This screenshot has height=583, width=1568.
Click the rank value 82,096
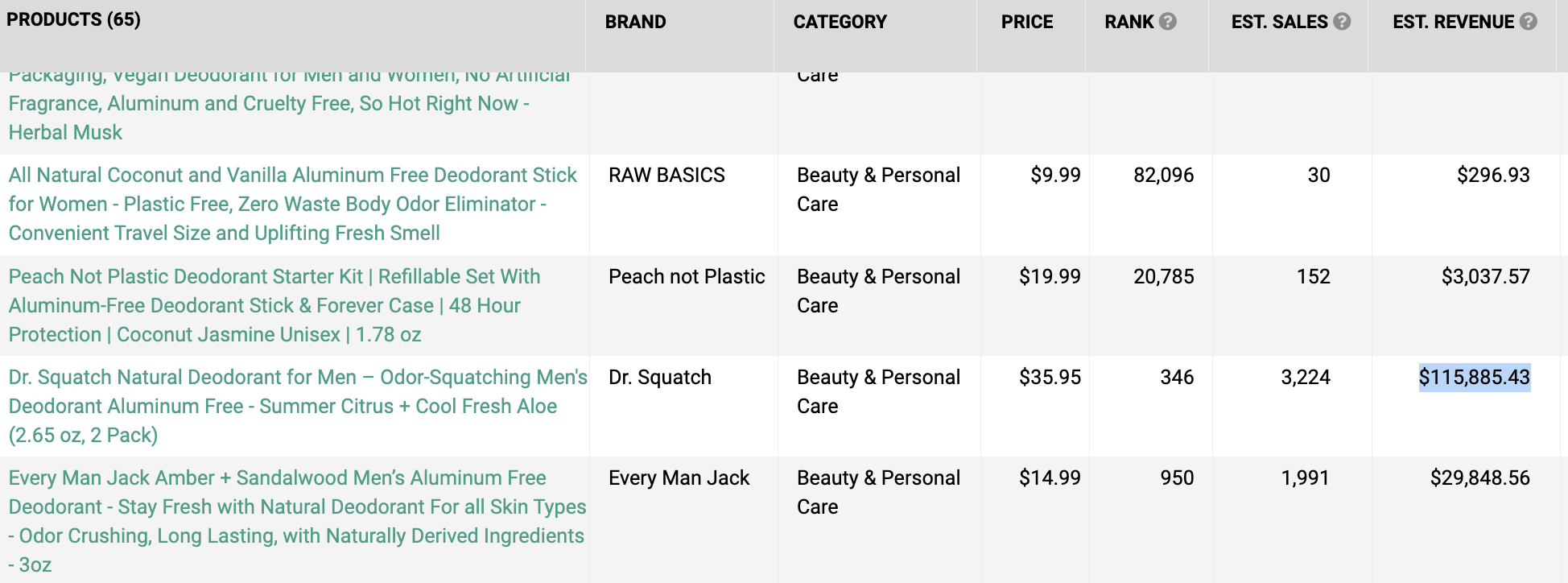pos(1163,175)
